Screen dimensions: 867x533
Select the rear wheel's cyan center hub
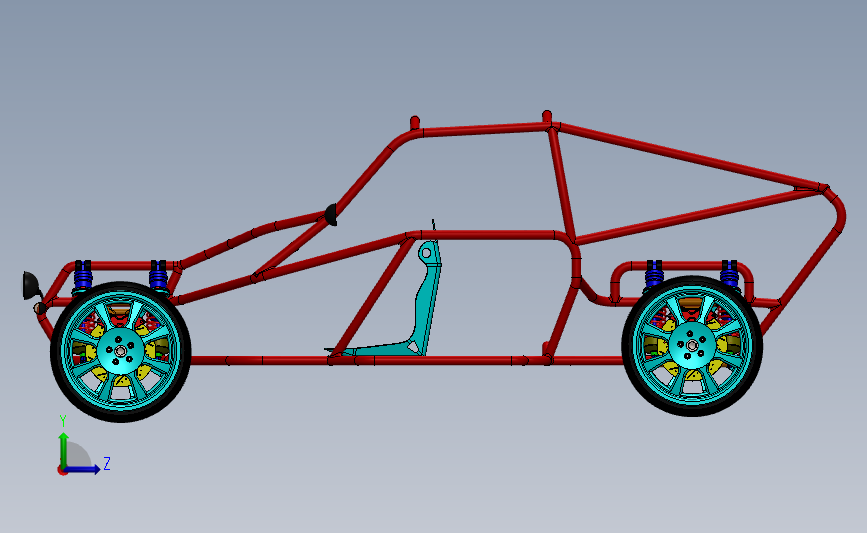[x=692, y=345]
